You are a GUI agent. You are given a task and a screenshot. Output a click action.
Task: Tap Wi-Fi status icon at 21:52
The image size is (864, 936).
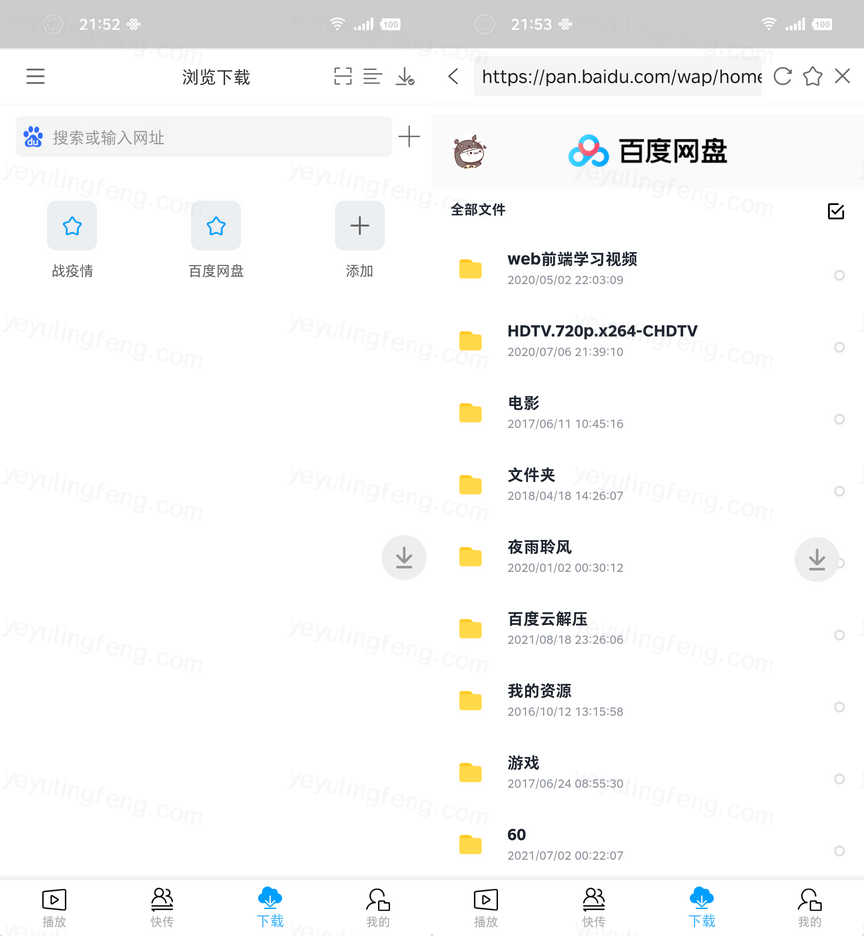coord(337,24)
